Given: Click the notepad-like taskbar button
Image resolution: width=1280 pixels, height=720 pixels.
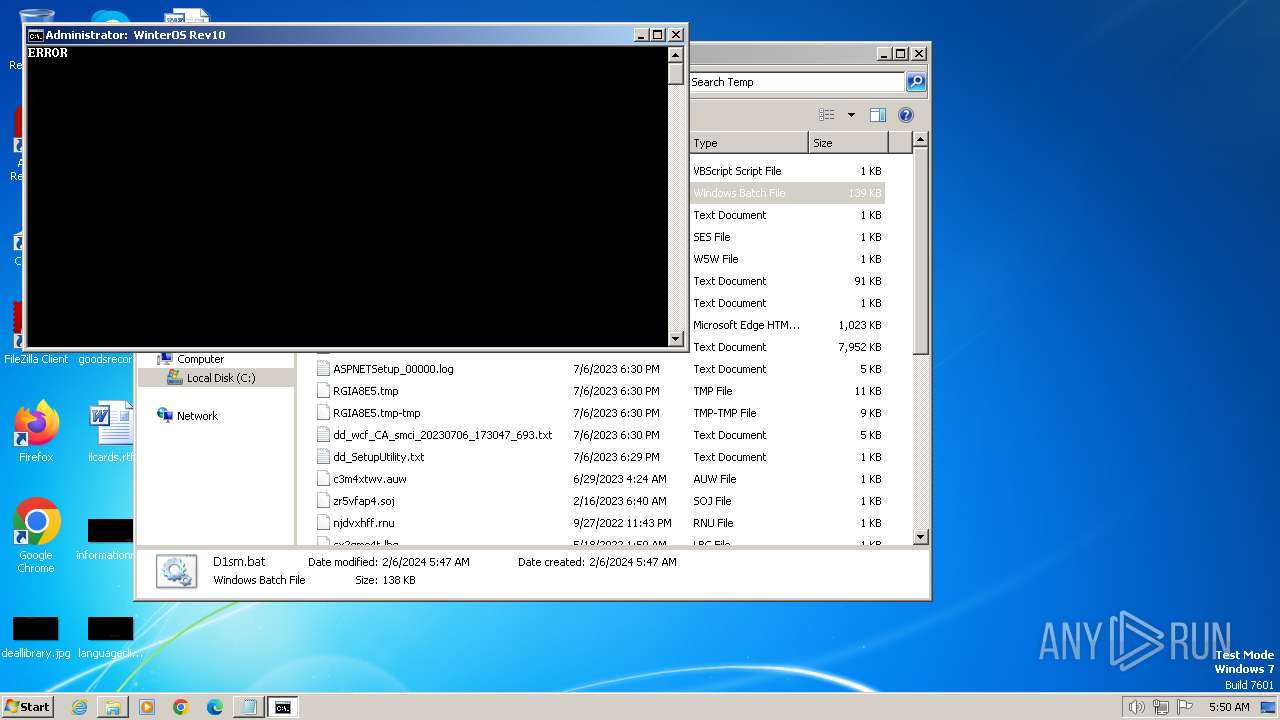Looking at the screenshot, I should pyautogui.click(x=248, y=707).
